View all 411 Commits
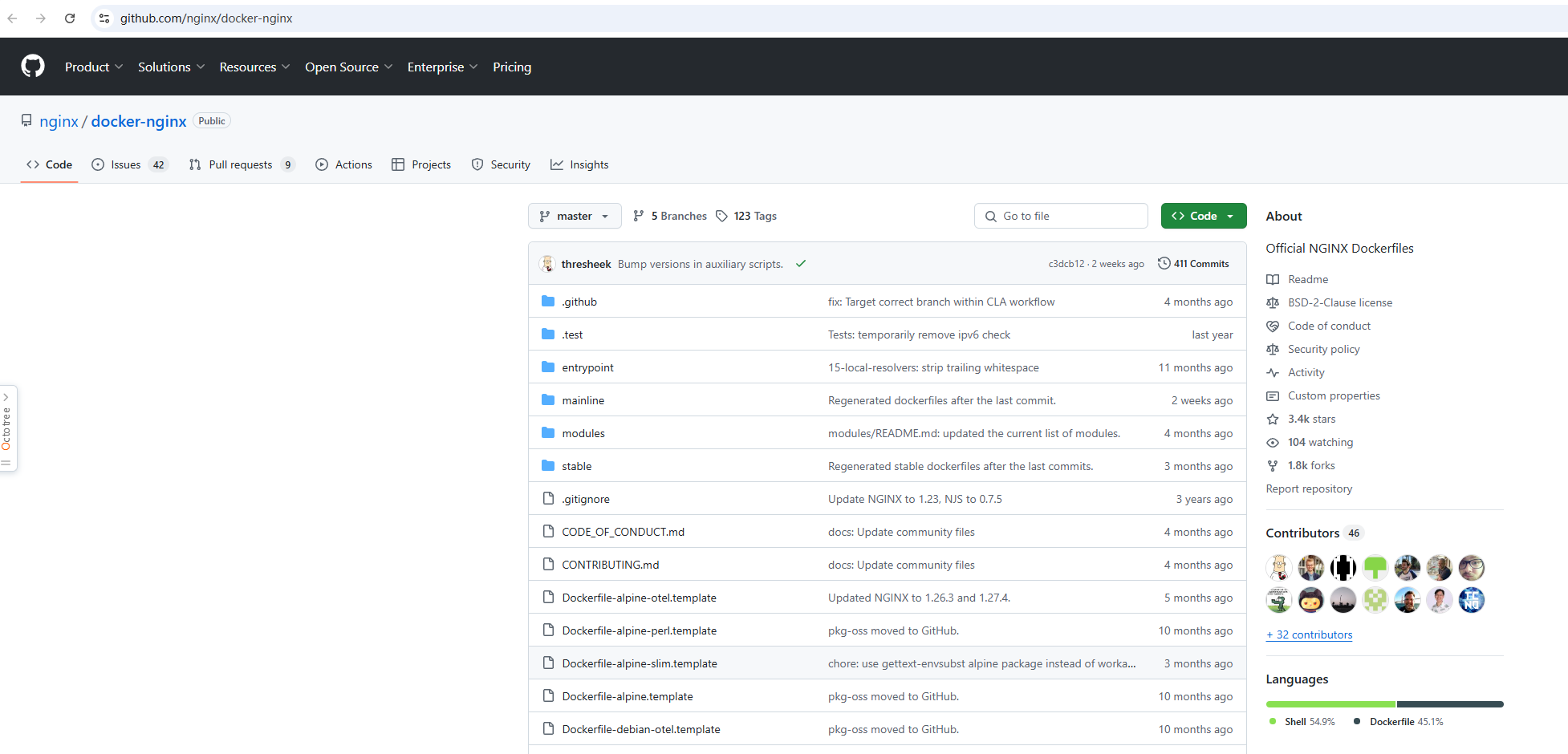The width and height of the screenshot is (1568, 754). point(1193,263)
